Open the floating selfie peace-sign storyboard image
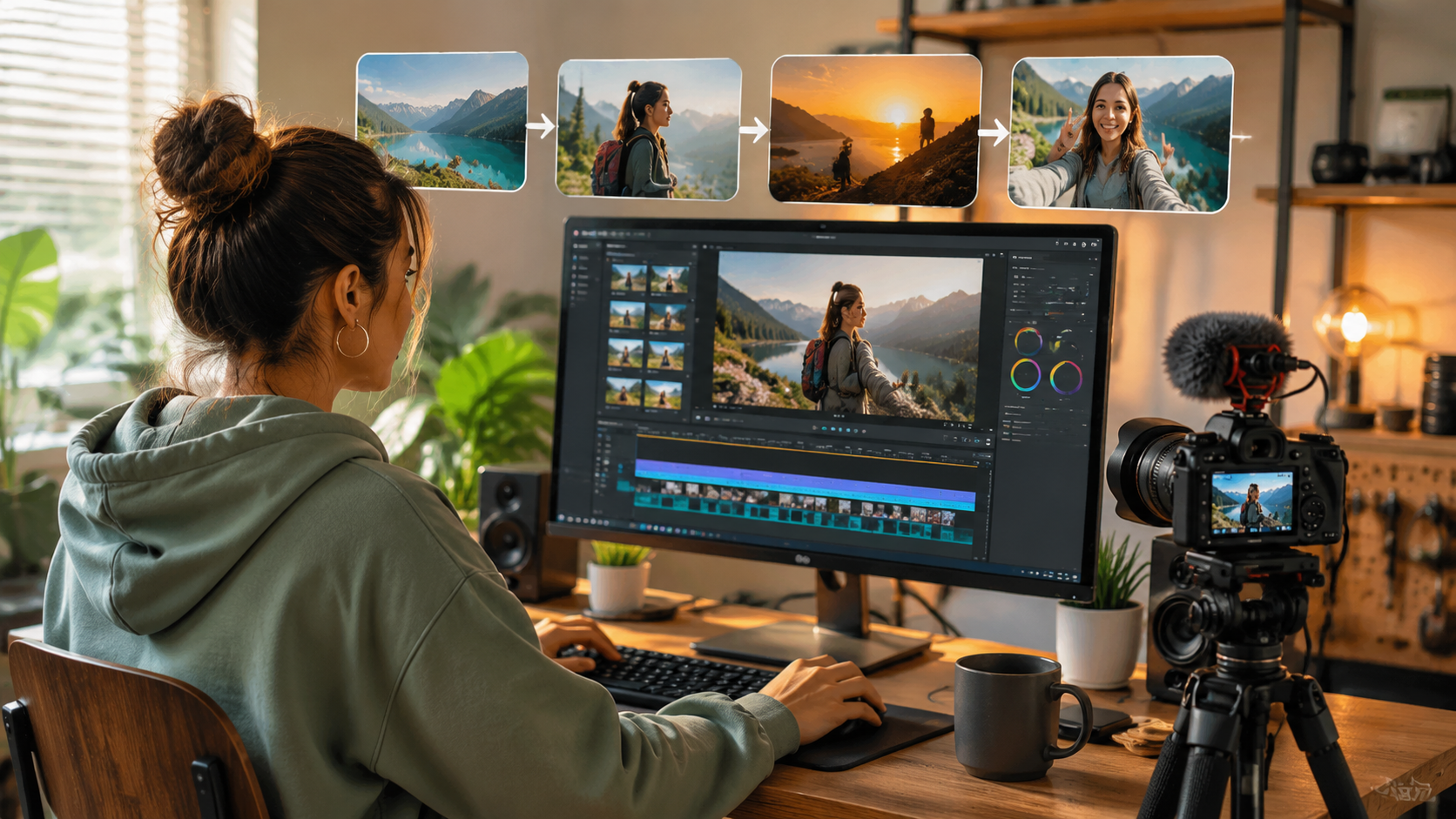Image resolution: width=1456 pixels, height=819 pixels. 1121,133
